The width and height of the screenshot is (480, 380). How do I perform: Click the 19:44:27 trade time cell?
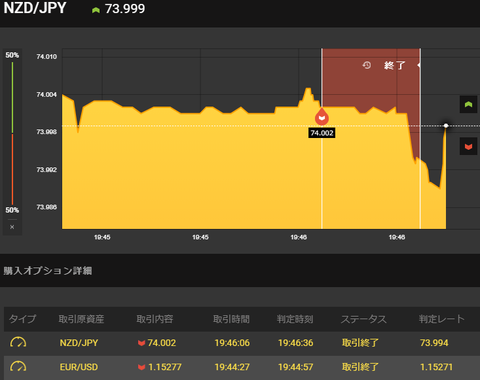click(x=232, y=367)
